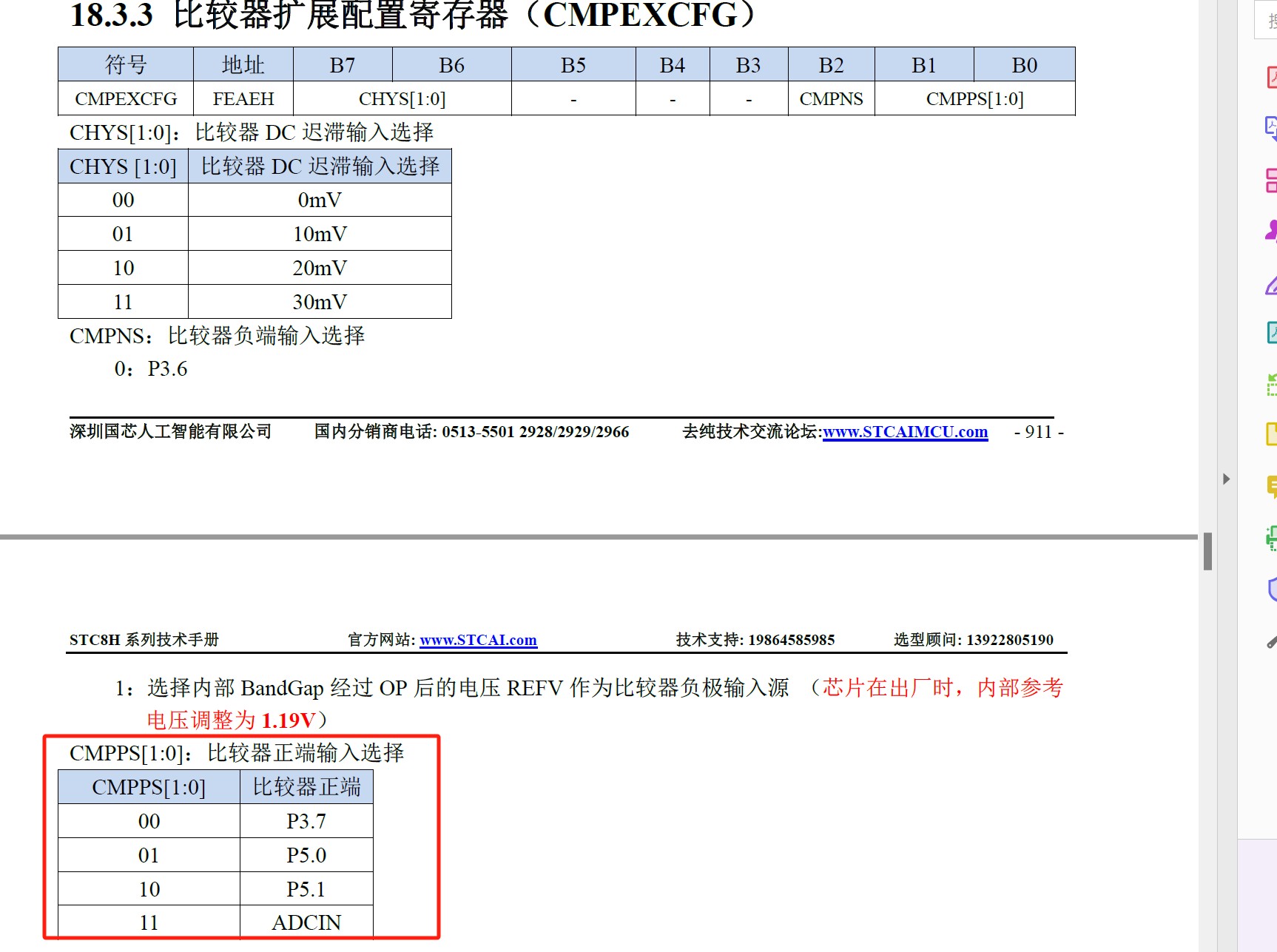Click the B0 column header
Image resolution: width=1277 pixels, height=952 pixels.
1025,65
